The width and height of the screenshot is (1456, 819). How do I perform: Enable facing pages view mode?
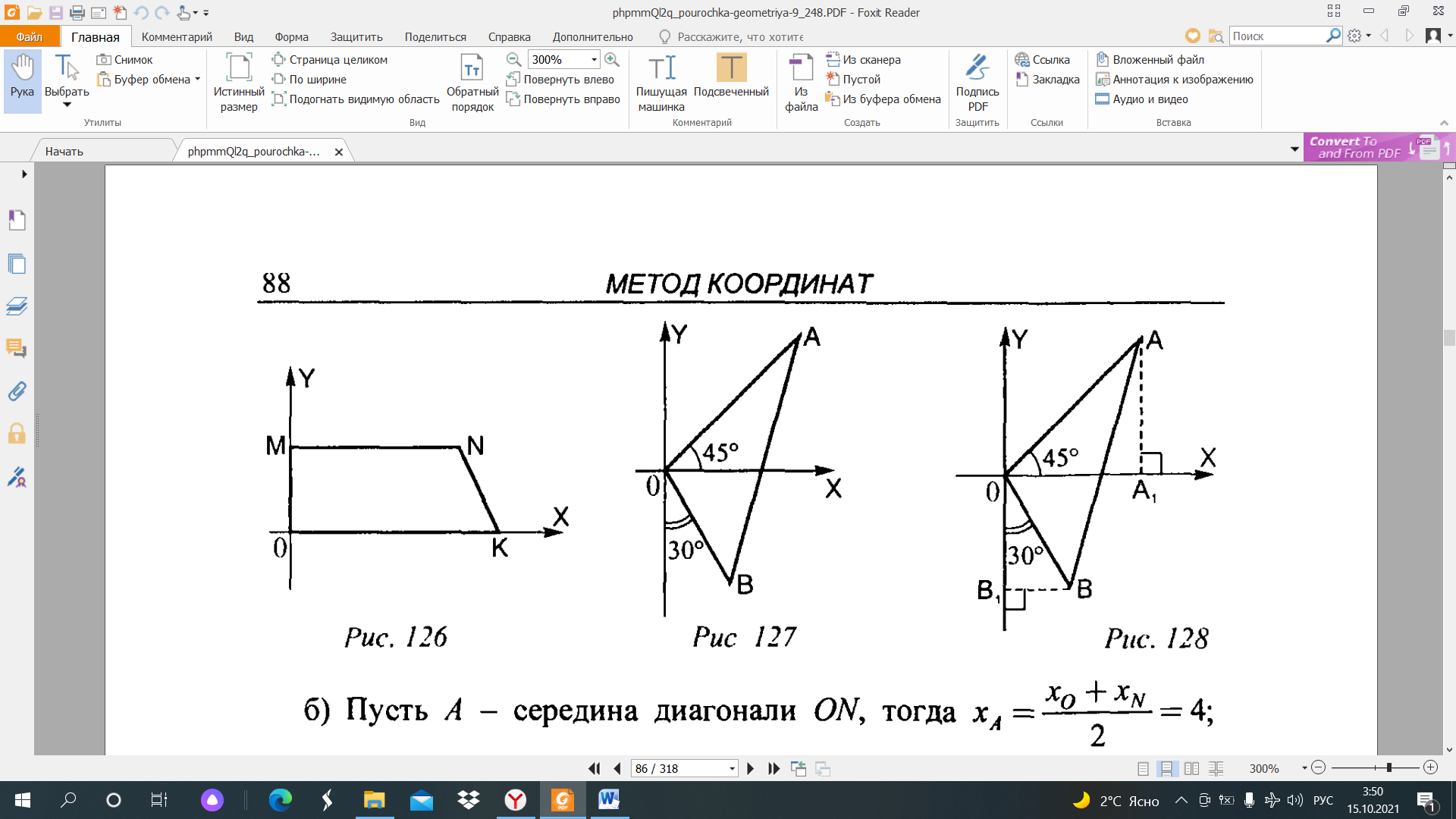point(1191,768)
